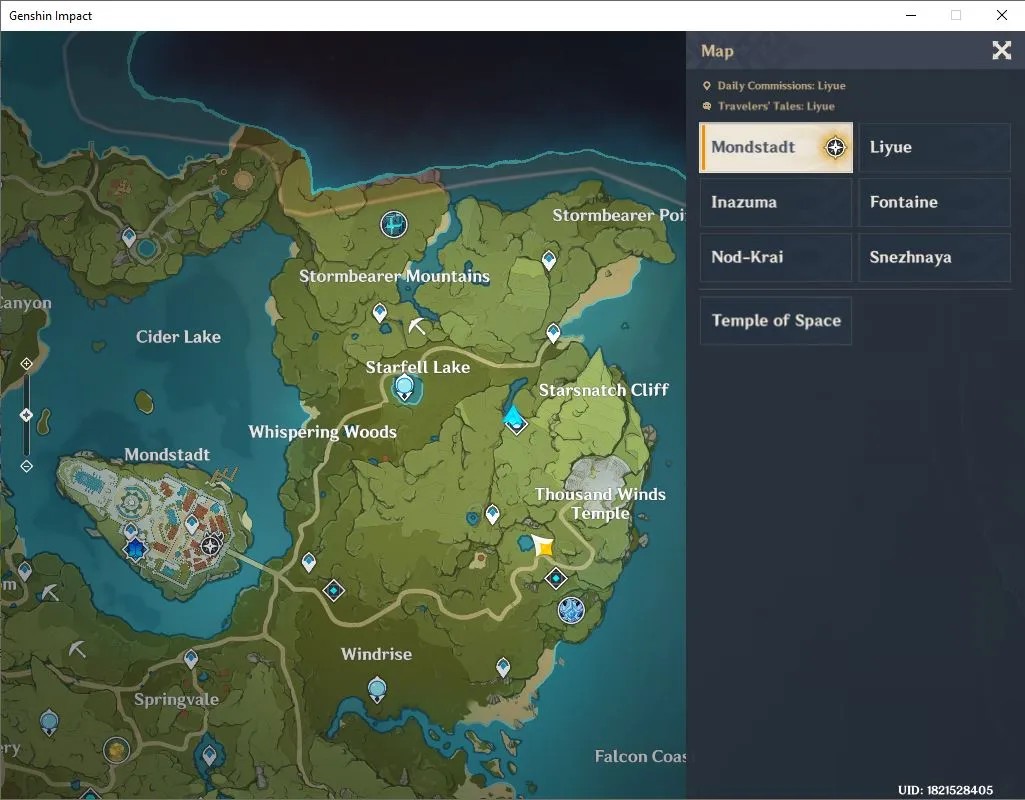Close the Map region panel

pos(1001,50)
